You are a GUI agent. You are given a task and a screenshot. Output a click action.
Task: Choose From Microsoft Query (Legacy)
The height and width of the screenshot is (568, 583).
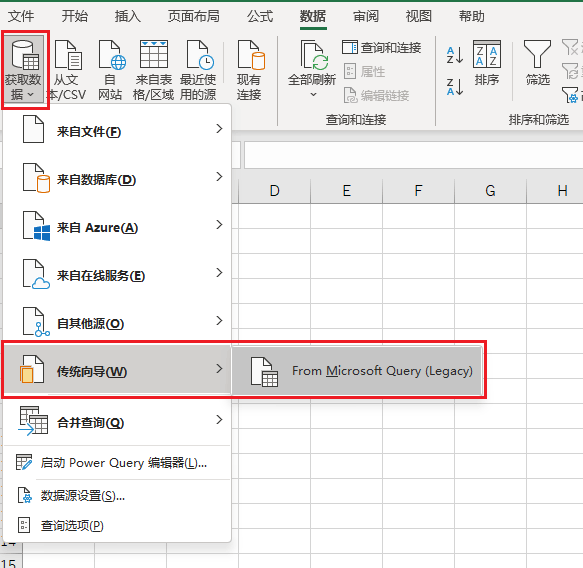pyautogui.click(x=357, y=371)
